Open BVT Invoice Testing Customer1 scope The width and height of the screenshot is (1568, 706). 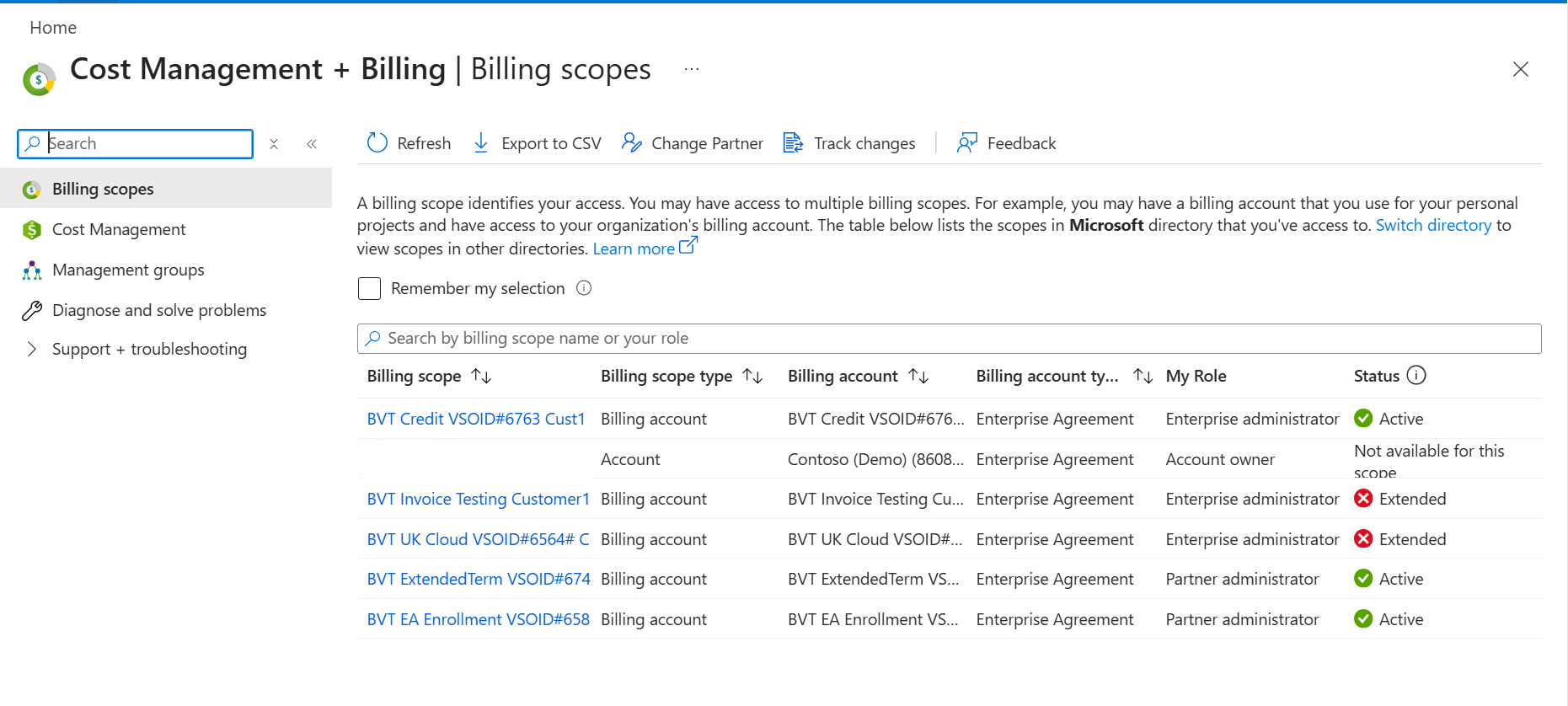pos(479,499)
